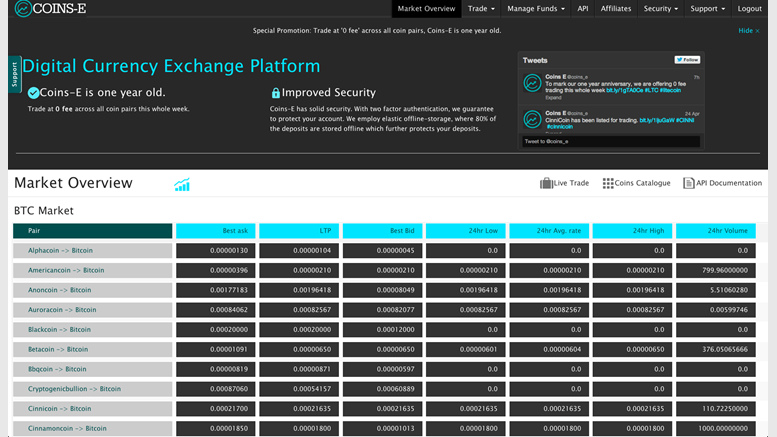
Task: Click the API Documentation page icon
Action: (688, 183)
